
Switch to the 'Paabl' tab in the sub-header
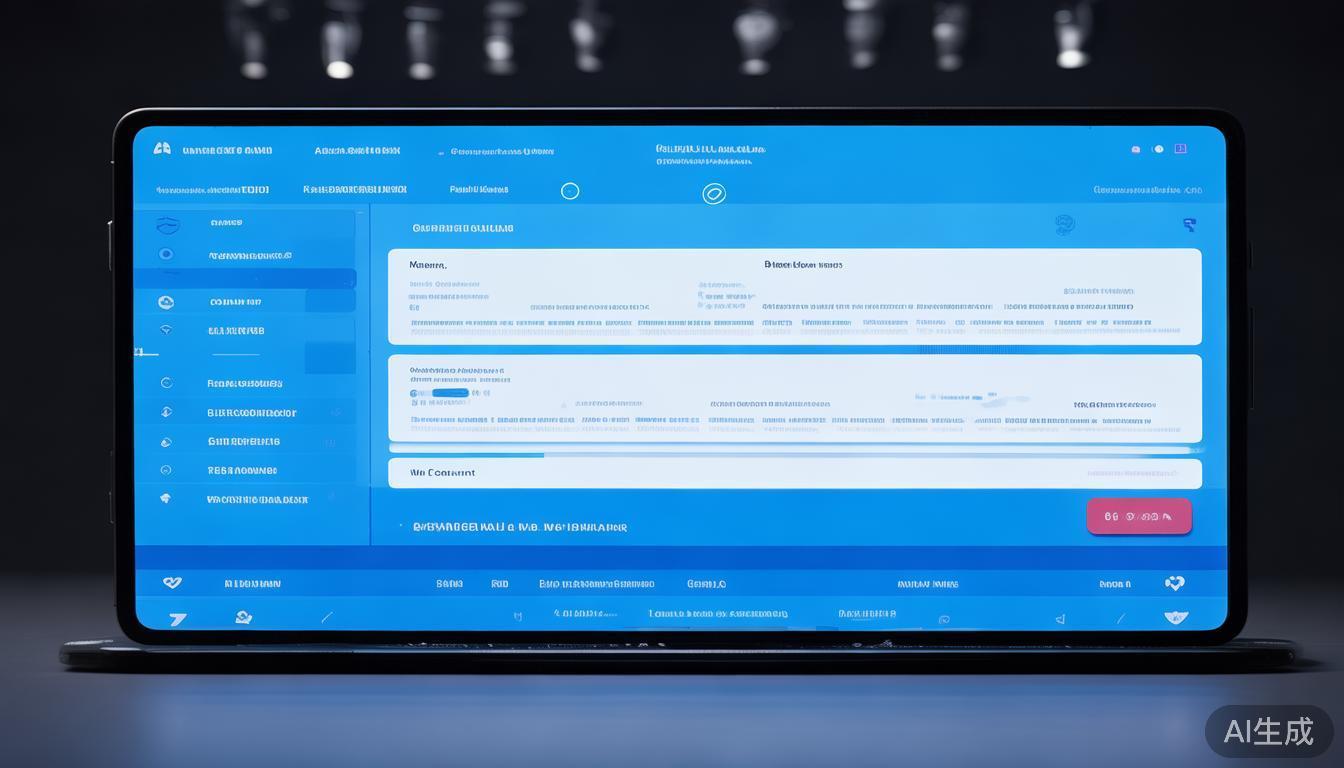[479, 189]
